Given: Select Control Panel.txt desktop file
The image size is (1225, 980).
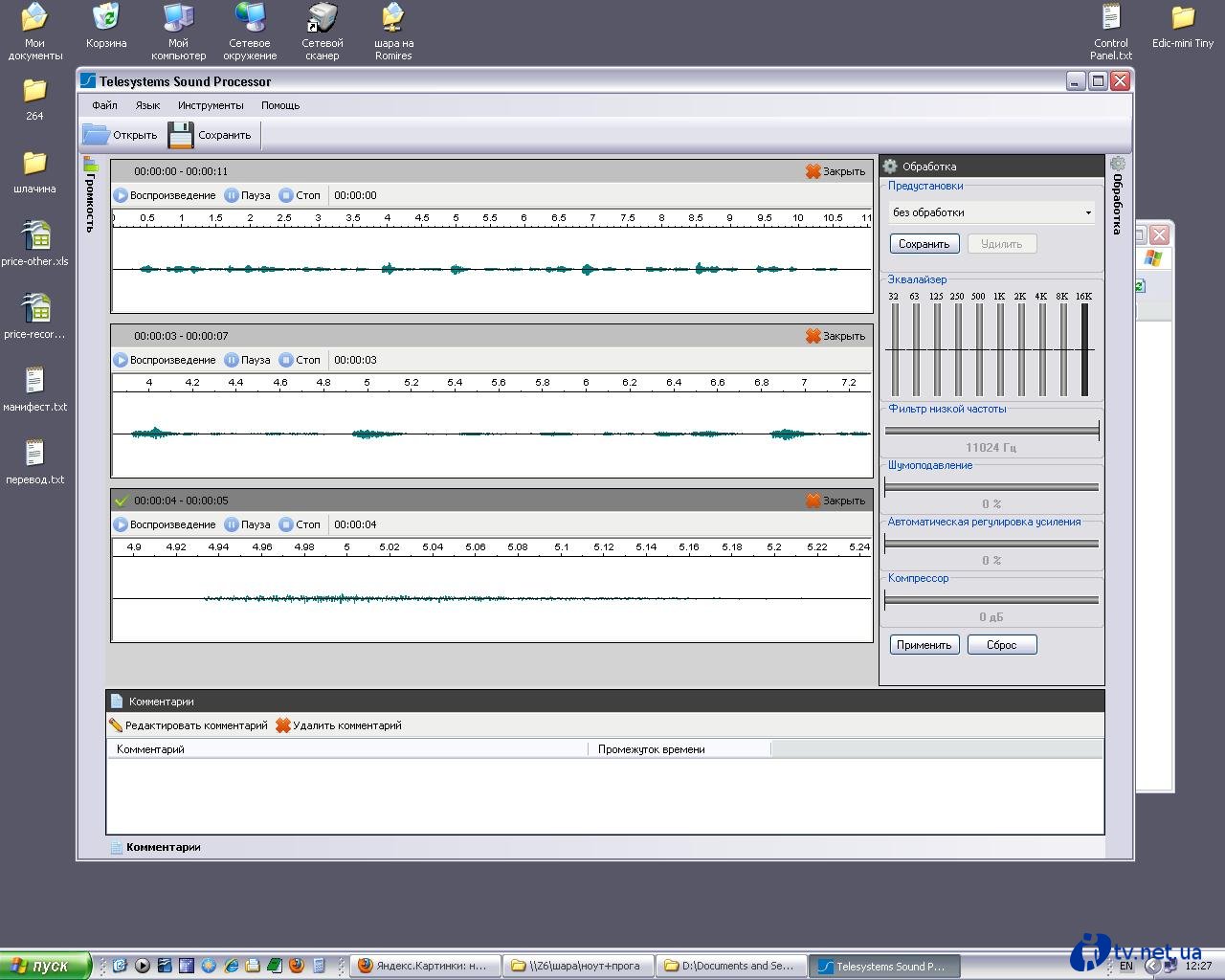Looking at the screenshot, I should pos(1111,32).
